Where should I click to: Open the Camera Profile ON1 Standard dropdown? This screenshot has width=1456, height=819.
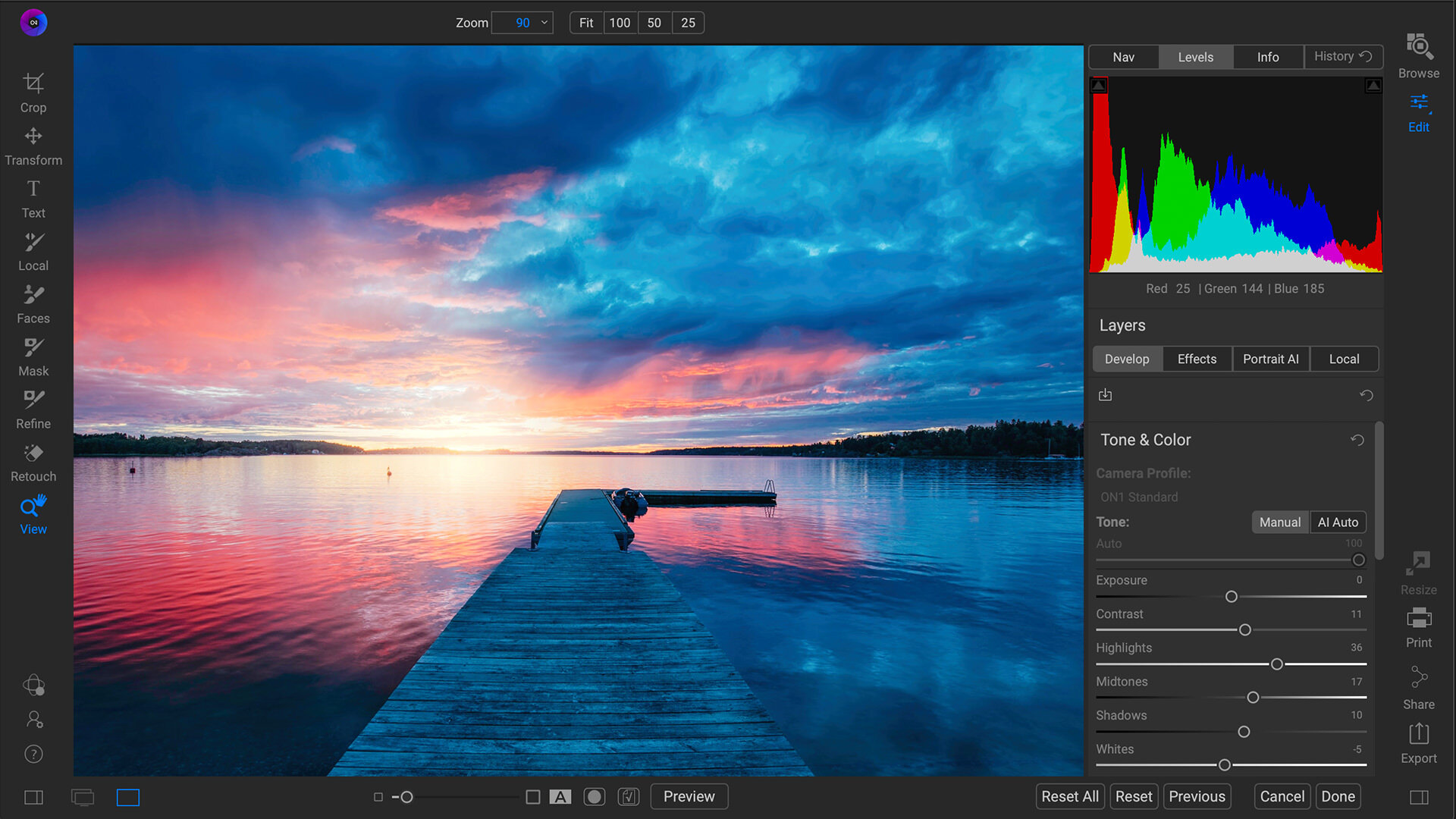pyautogui.click(x=1139, y=497)
